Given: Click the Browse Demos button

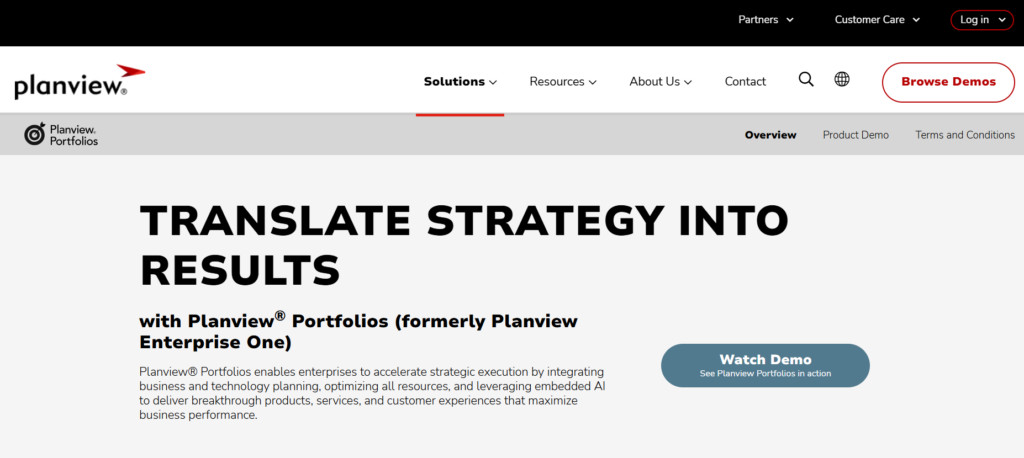Looking at the screenshot, I should click(x=948, y=82).
